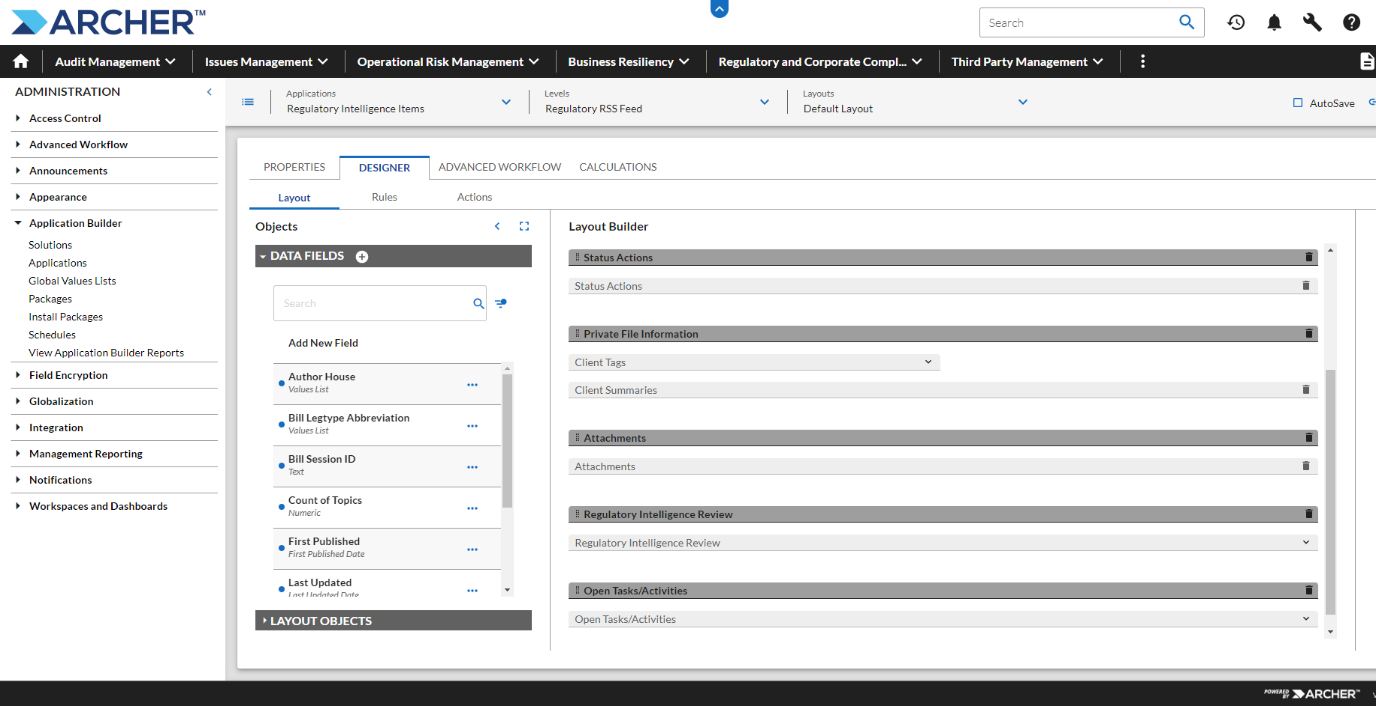
Task: Switch to the Properties tab
Action: (294, 167)
